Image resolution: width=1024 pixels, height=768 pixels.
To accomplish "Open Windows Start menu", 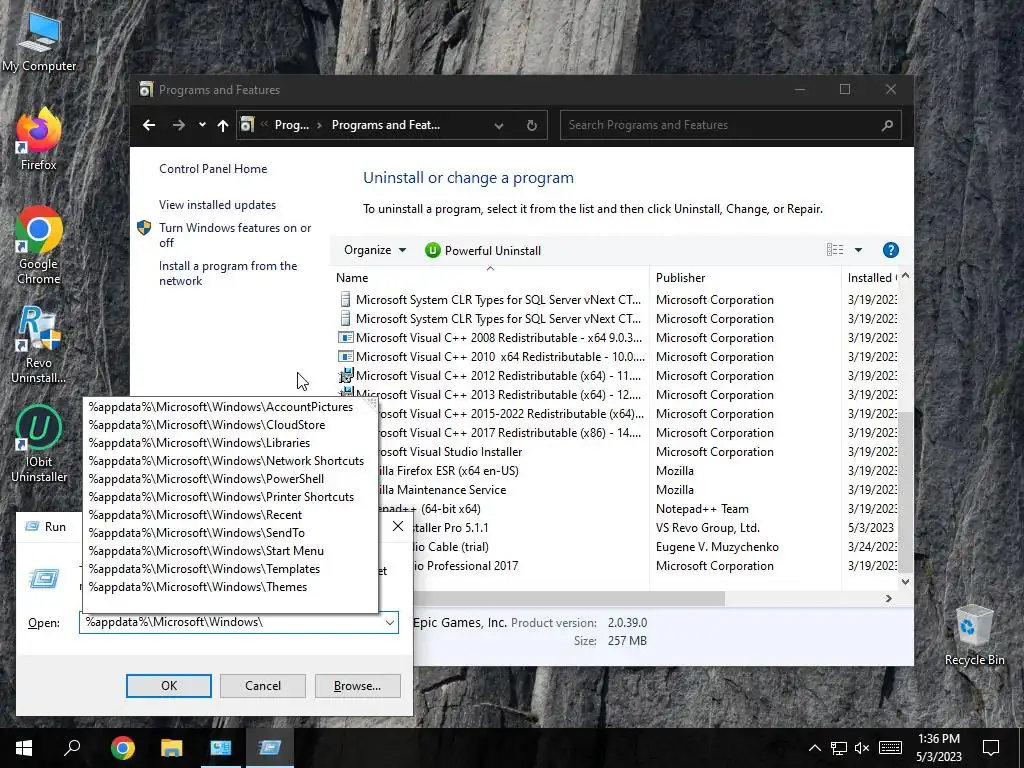I will pos(24,748).
